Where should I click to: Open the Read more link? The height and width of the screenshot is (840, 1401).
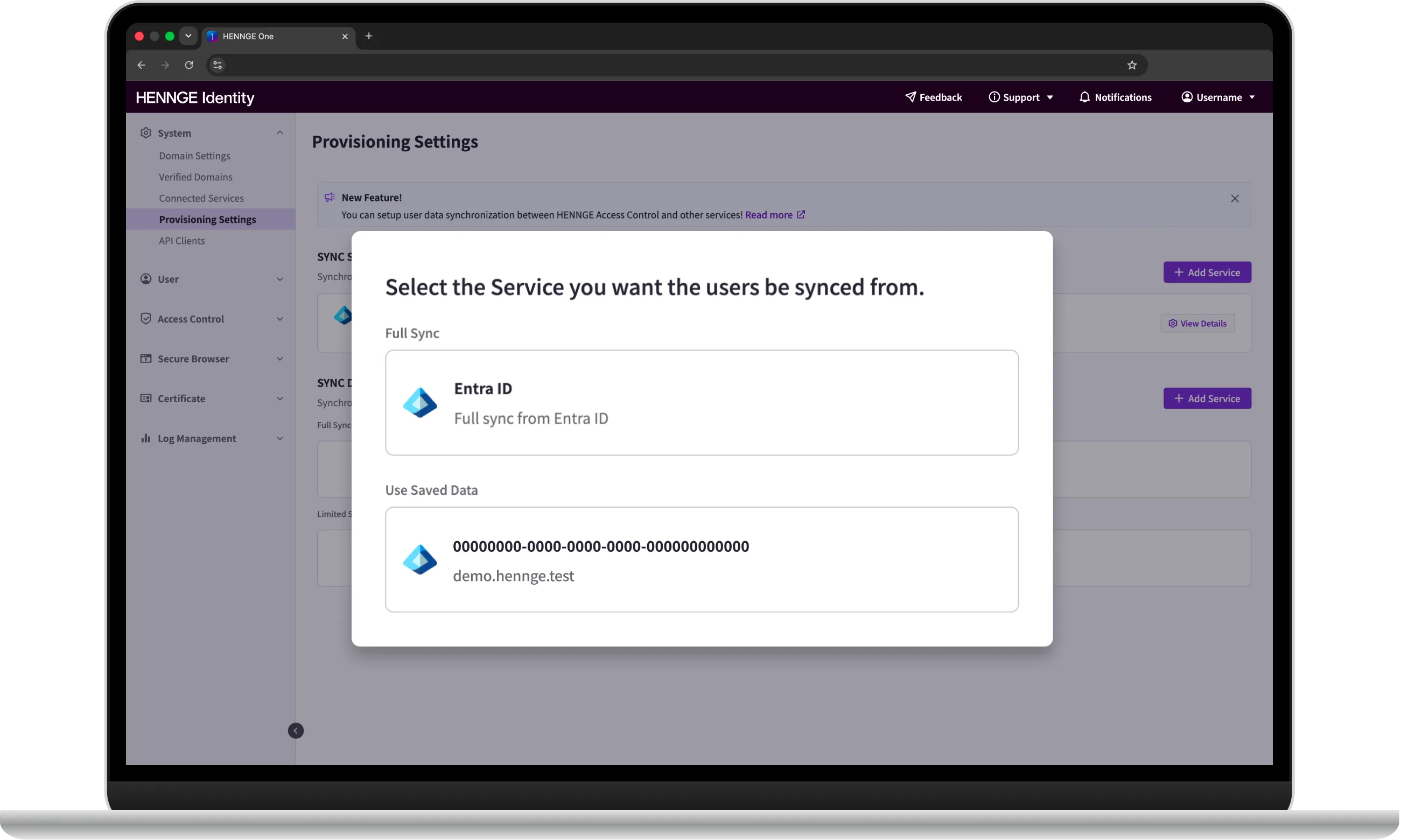776,215
